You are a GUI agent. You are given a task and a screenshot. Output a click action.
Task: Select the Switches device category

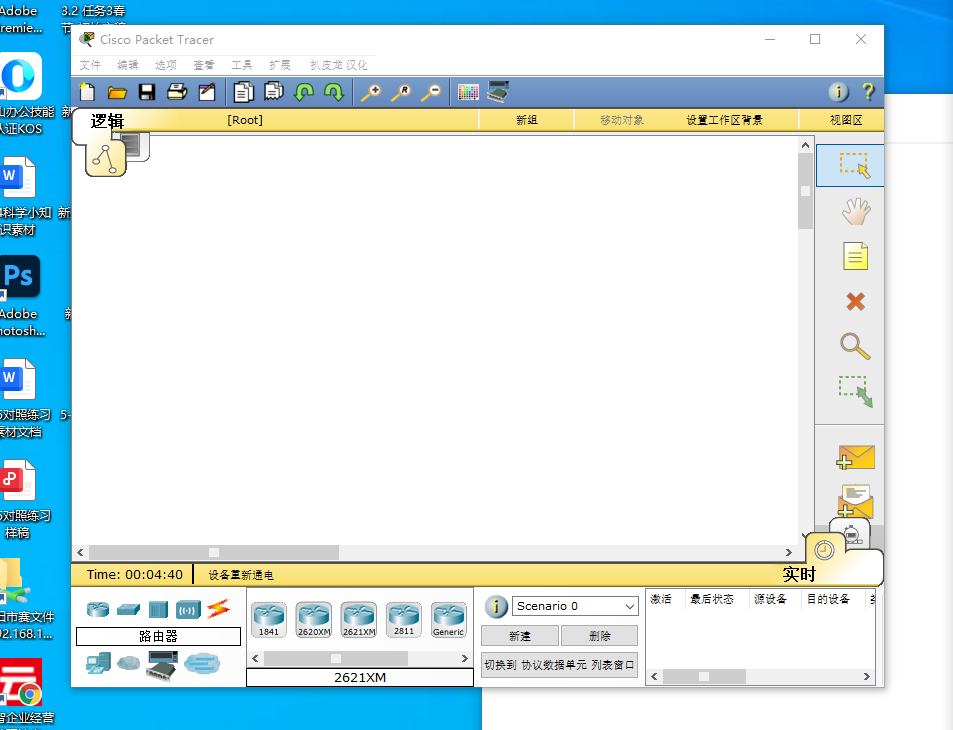click(128, 608)
